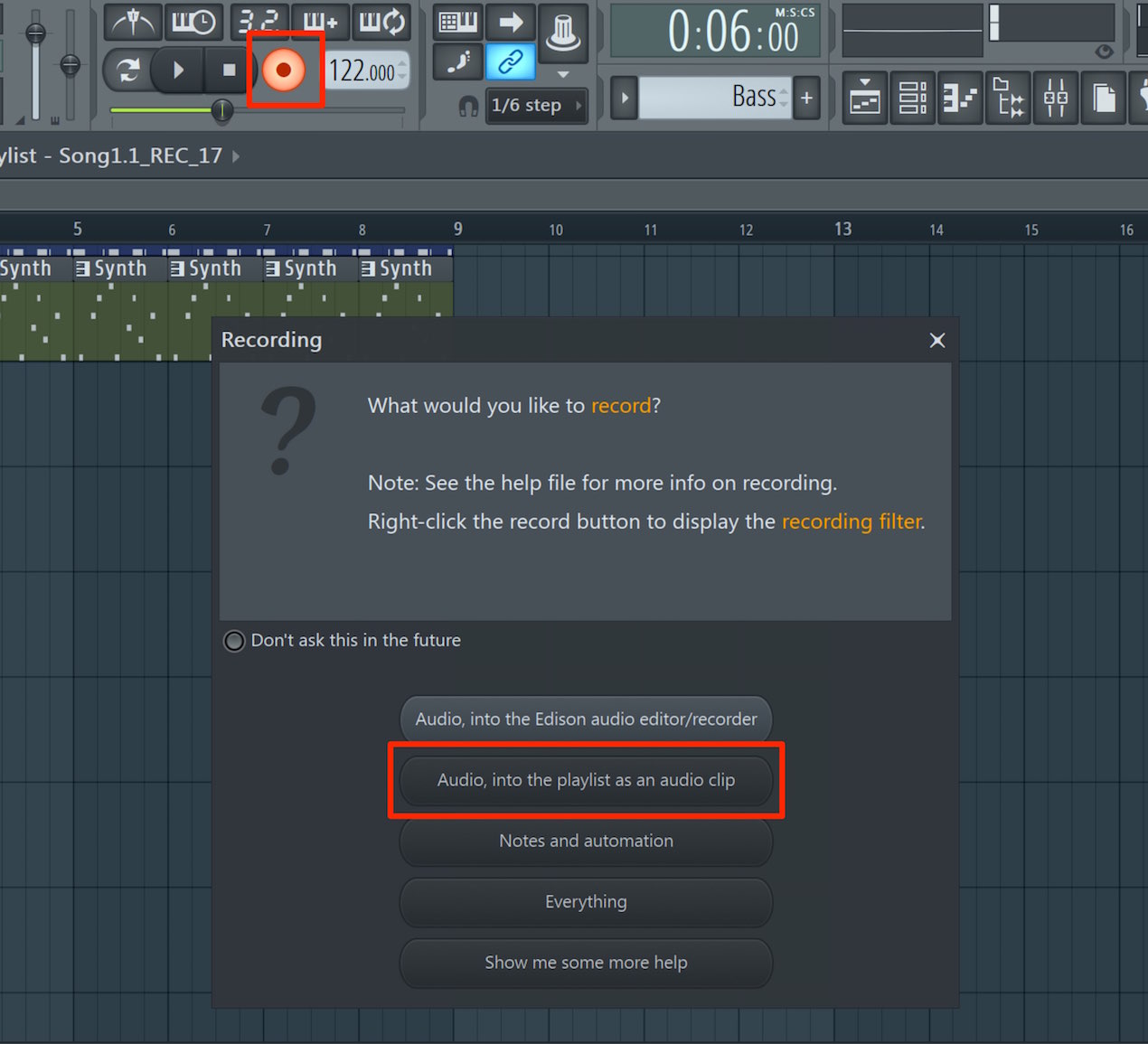
Task: Click the snap magnet icon
Action: click(x=467, y=106)
